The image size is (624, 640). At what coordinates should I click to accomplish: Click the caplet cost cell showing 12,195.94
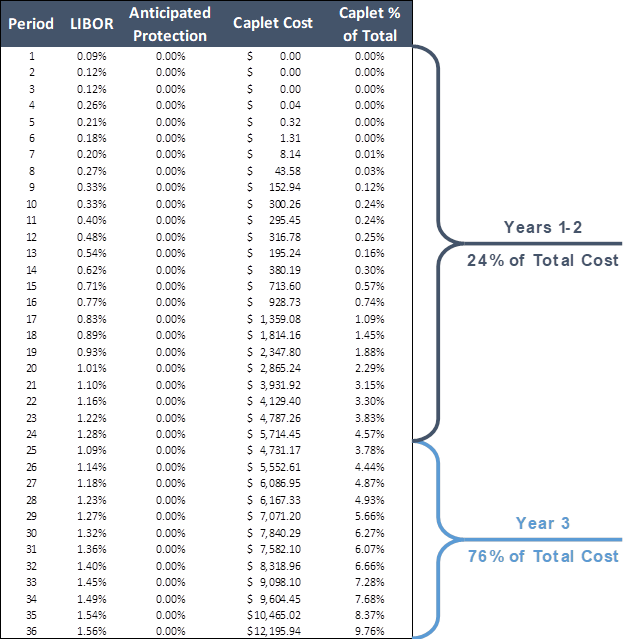pos(274,631)
